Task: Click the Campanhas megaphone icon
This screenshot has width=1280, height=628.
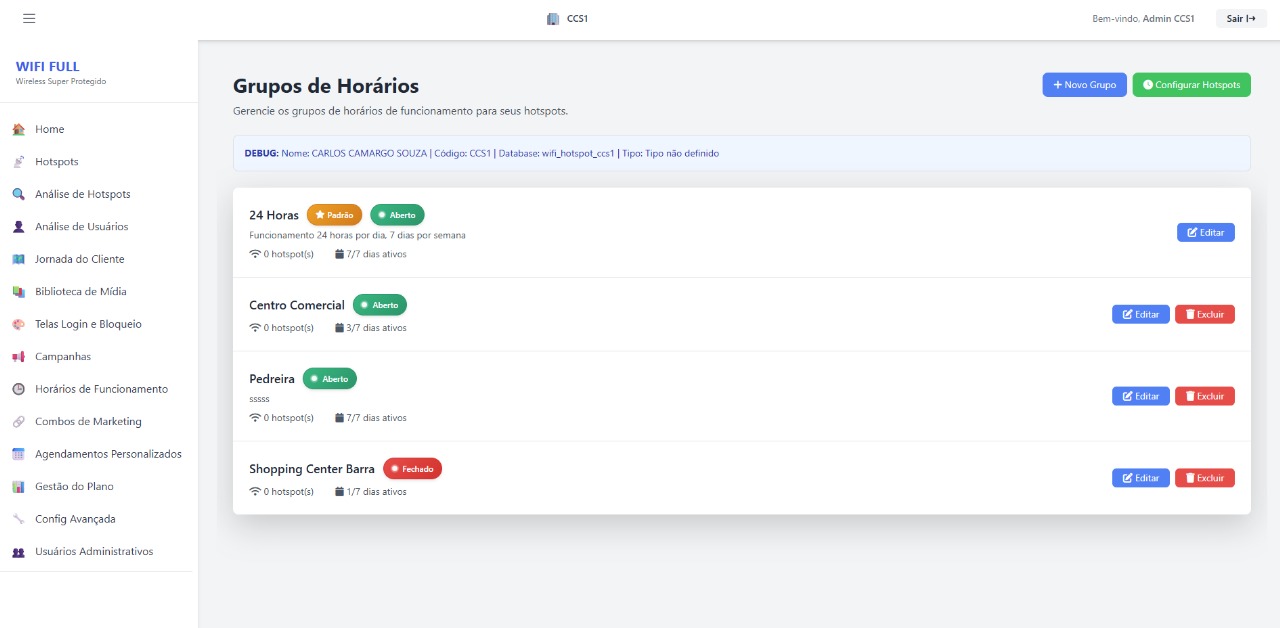Action: point(18,357)
